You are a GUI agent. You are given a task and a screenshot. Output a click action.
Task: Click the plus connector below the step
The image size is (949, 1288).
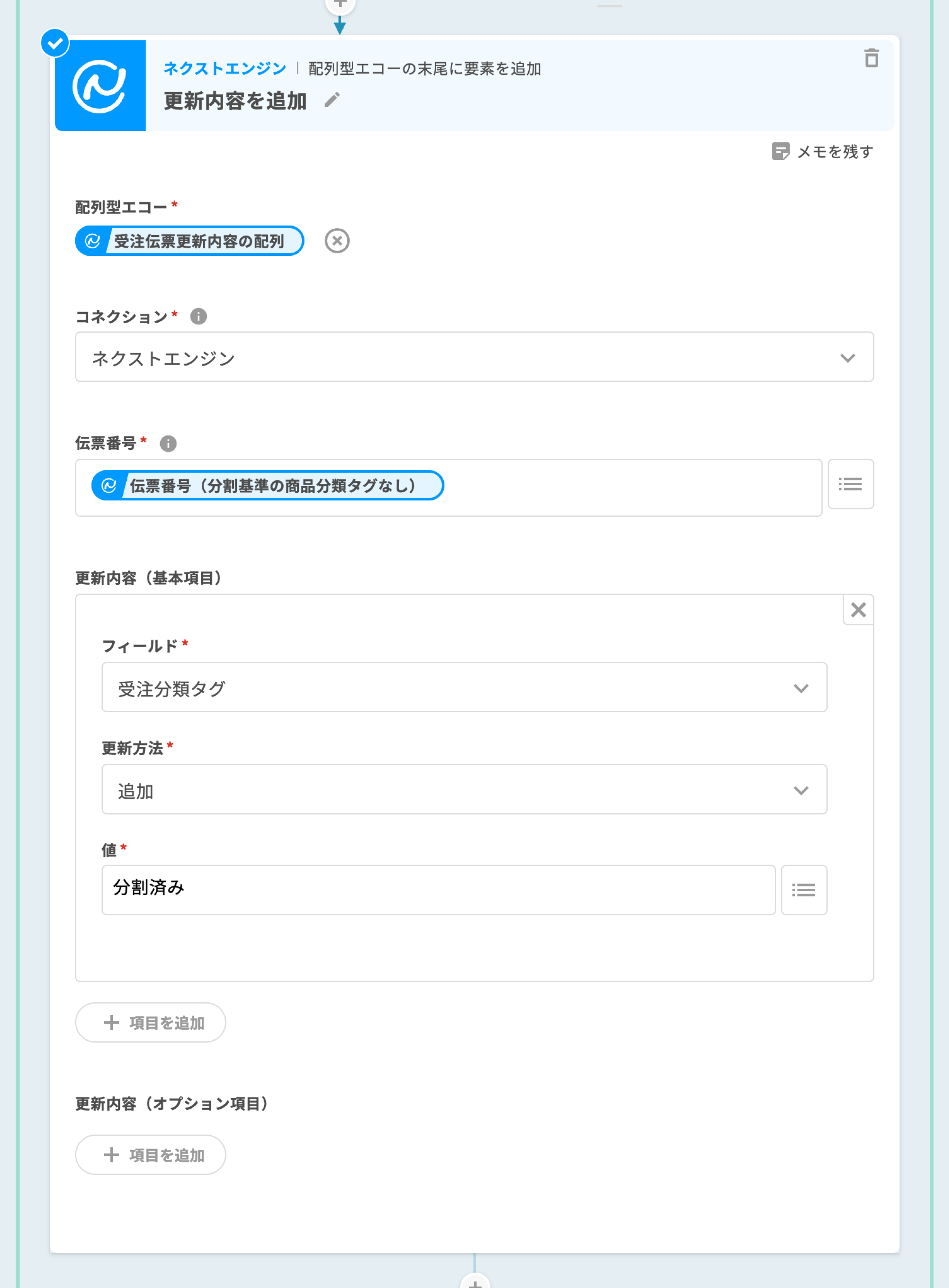(474, 1282)
